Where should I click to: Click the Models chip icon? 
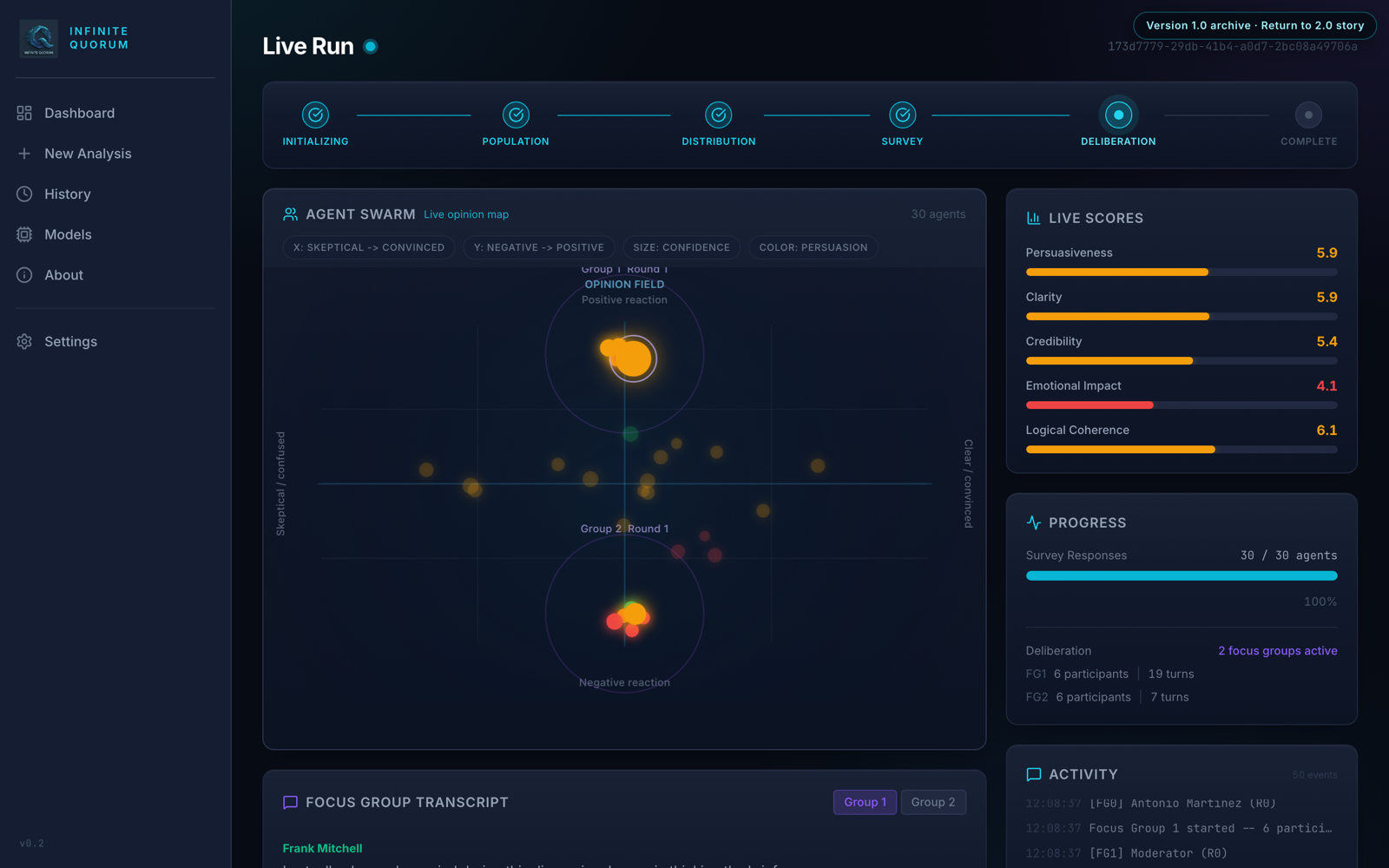[24, 234]
